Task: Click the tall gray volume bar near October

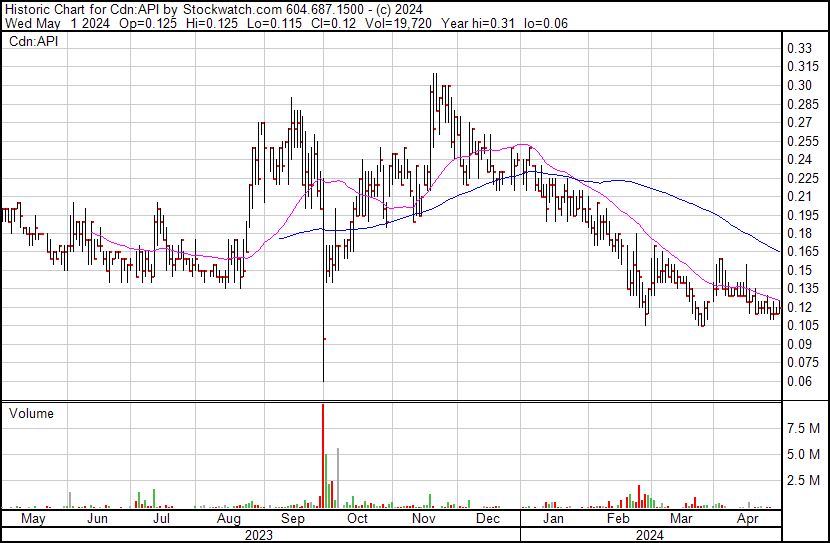Action: pos(338,478)
